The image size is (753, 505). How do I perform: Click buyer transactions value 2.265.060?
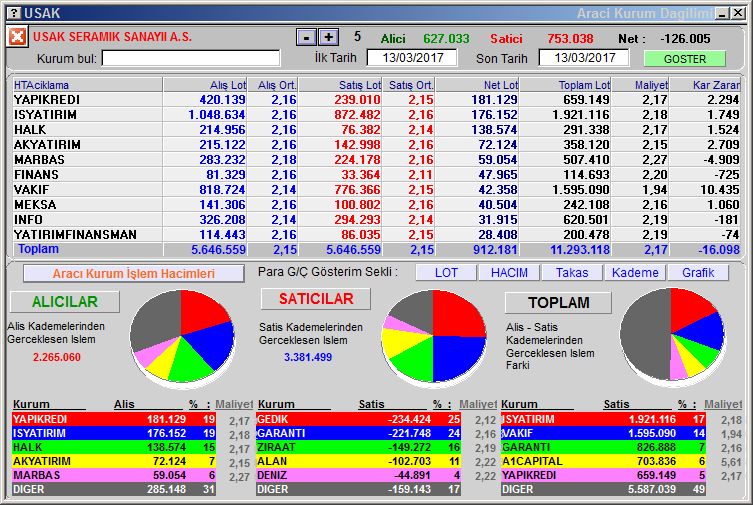click(57, 357)
